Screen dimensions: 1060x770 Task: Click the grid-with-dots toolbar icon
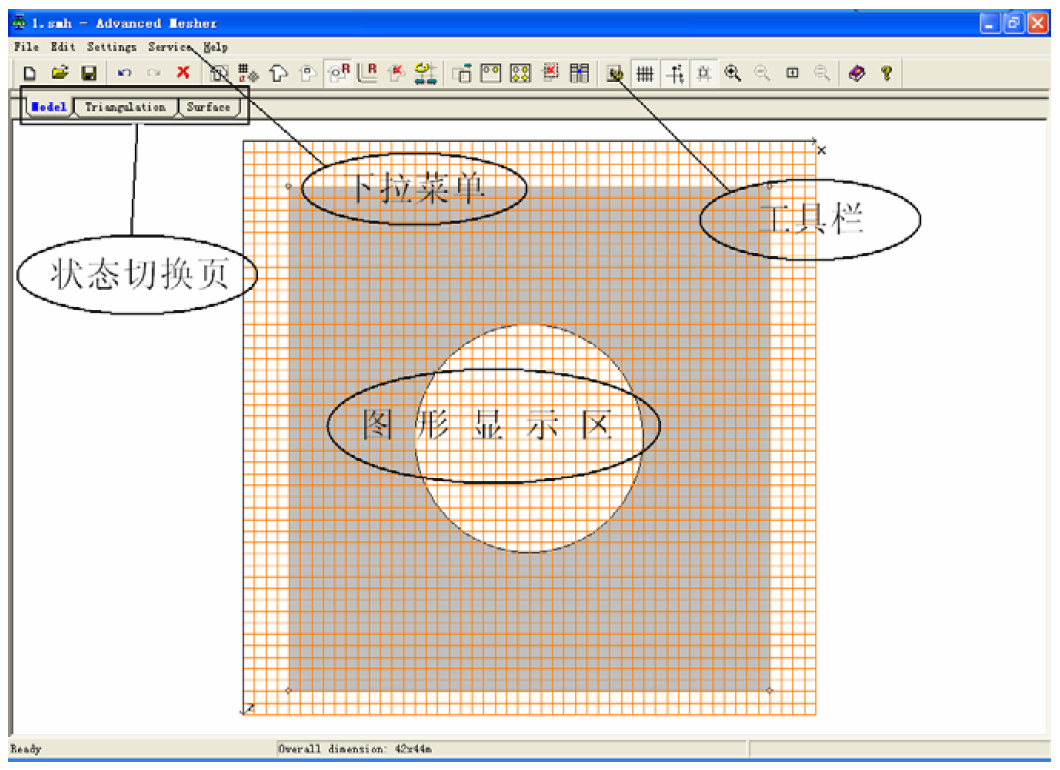tap(248, 73)
